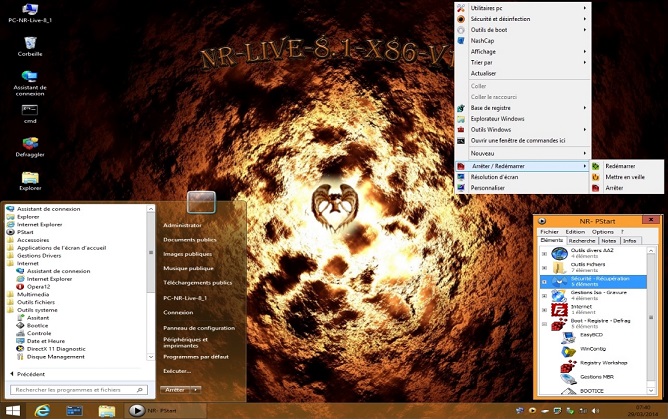Open the Edition menu in PStart
The height and width of the screenshot is (419, 668).
575,232
